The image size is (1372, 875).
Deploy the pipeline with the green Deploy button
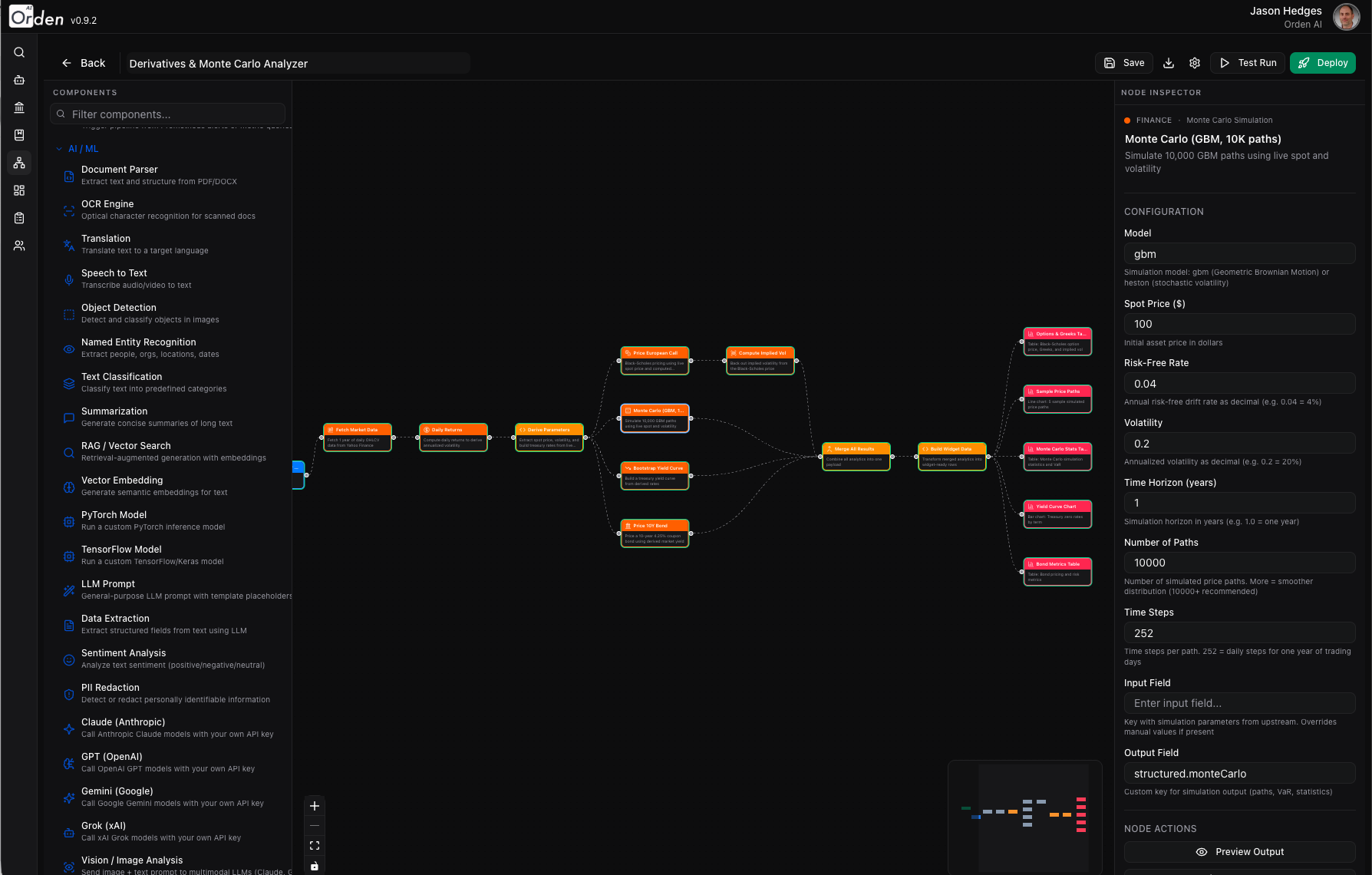tap(1322, 62)
